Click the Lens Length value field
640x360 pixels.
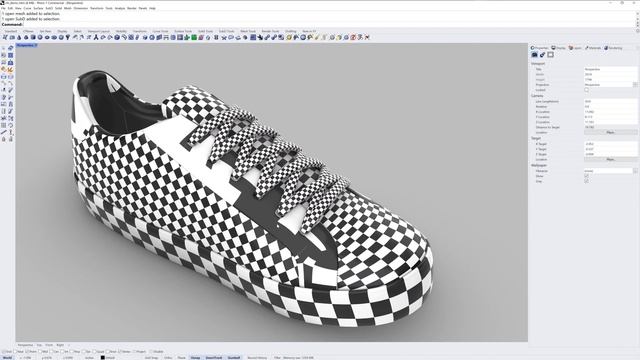[x=611, y=101]
